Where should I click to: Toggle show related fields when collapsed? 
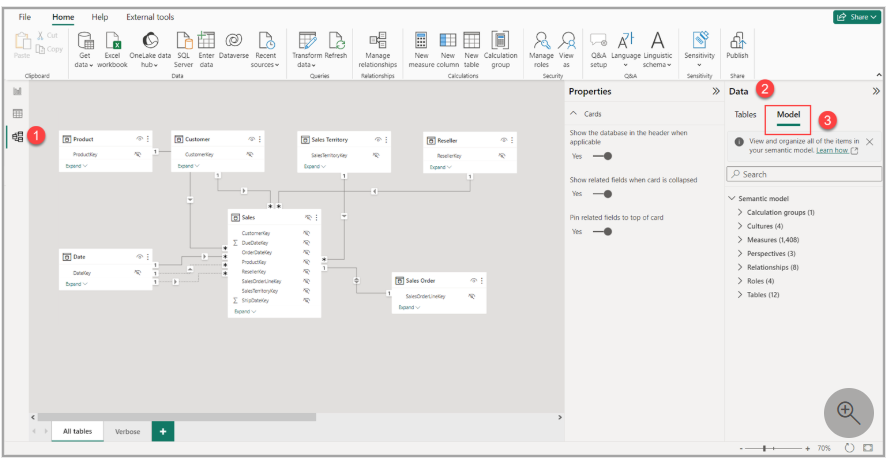click(602, 194)
